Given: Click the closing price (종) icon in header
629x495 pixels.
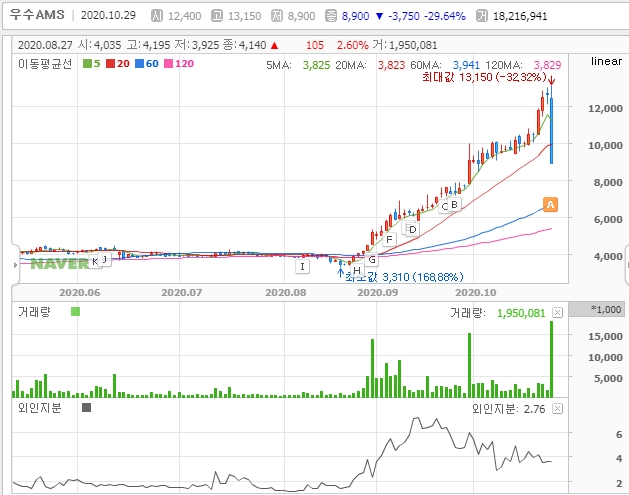Looking at the screenshot, I should tap(331, 16).
